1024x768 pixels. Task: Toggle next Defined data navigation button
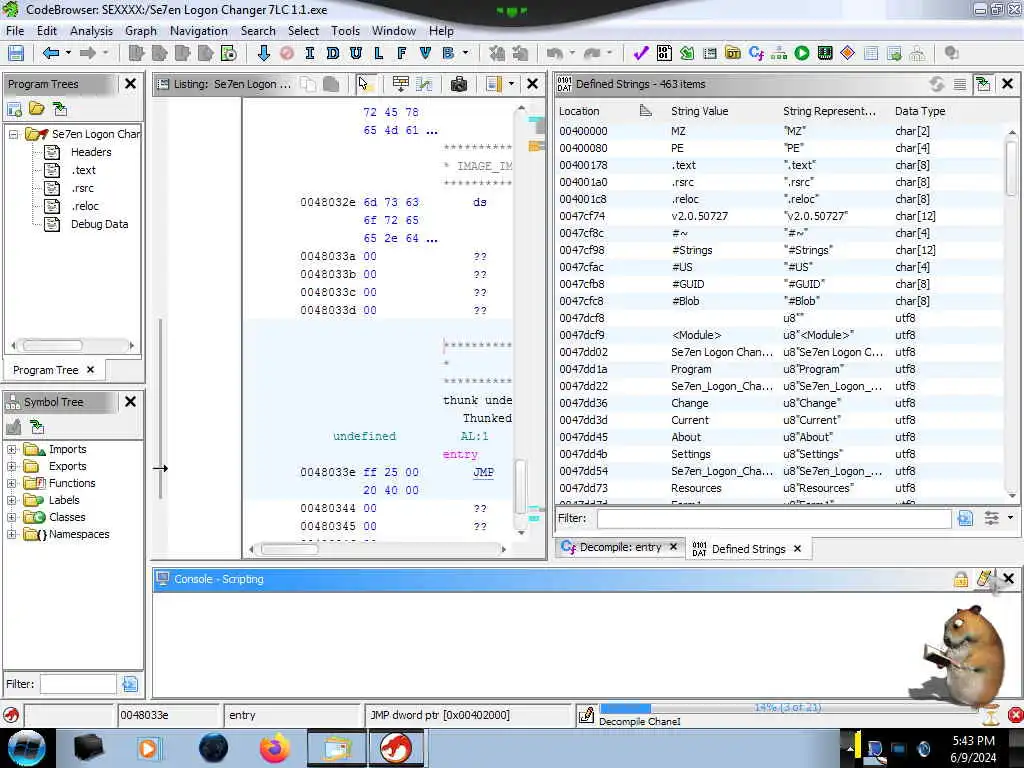(x=332, y=54)
